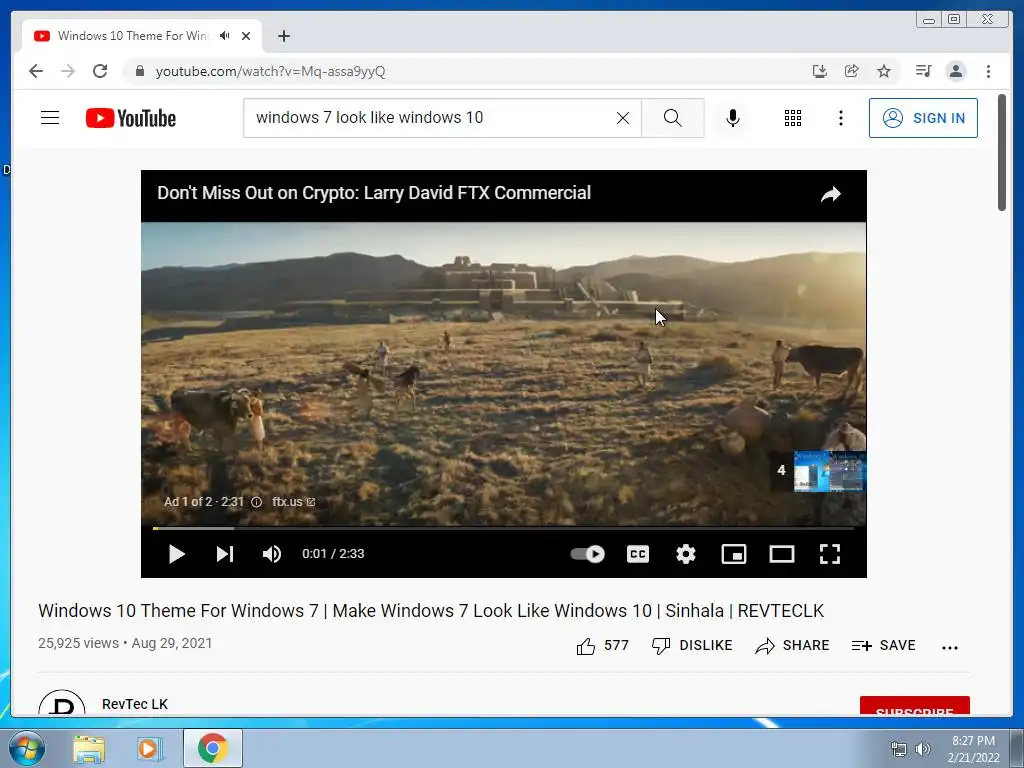Click the RevTec LK channel avatar
Viewport: 1024px width, 768px height.
point(62,703)
